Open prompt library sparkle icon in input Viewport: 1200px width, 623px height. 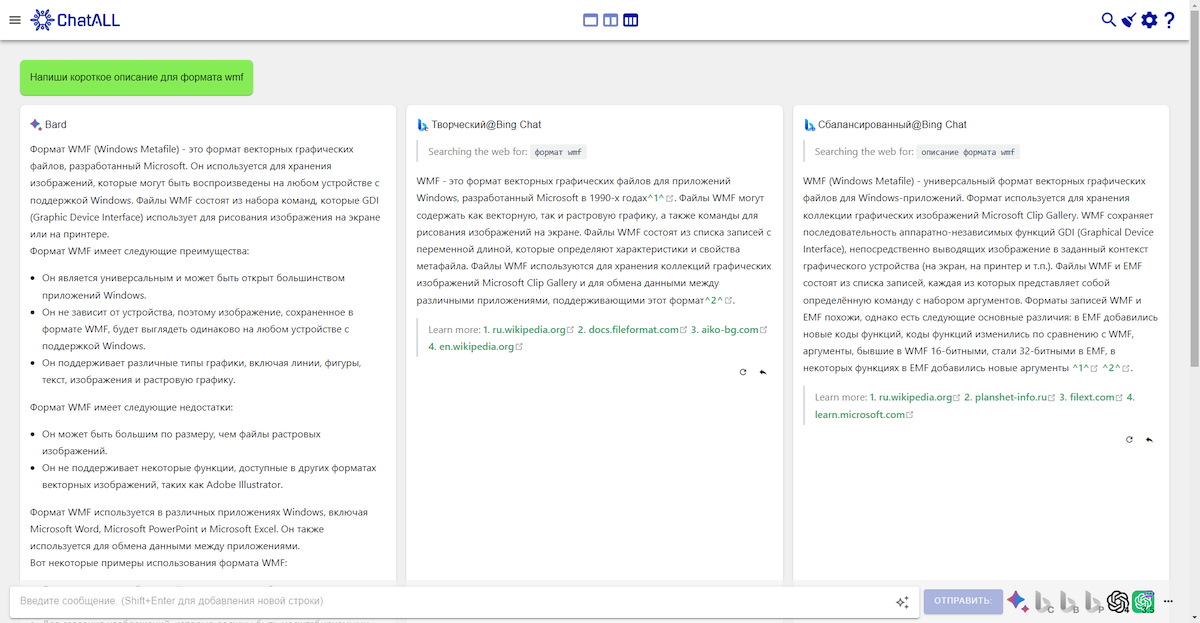(902, 601)
